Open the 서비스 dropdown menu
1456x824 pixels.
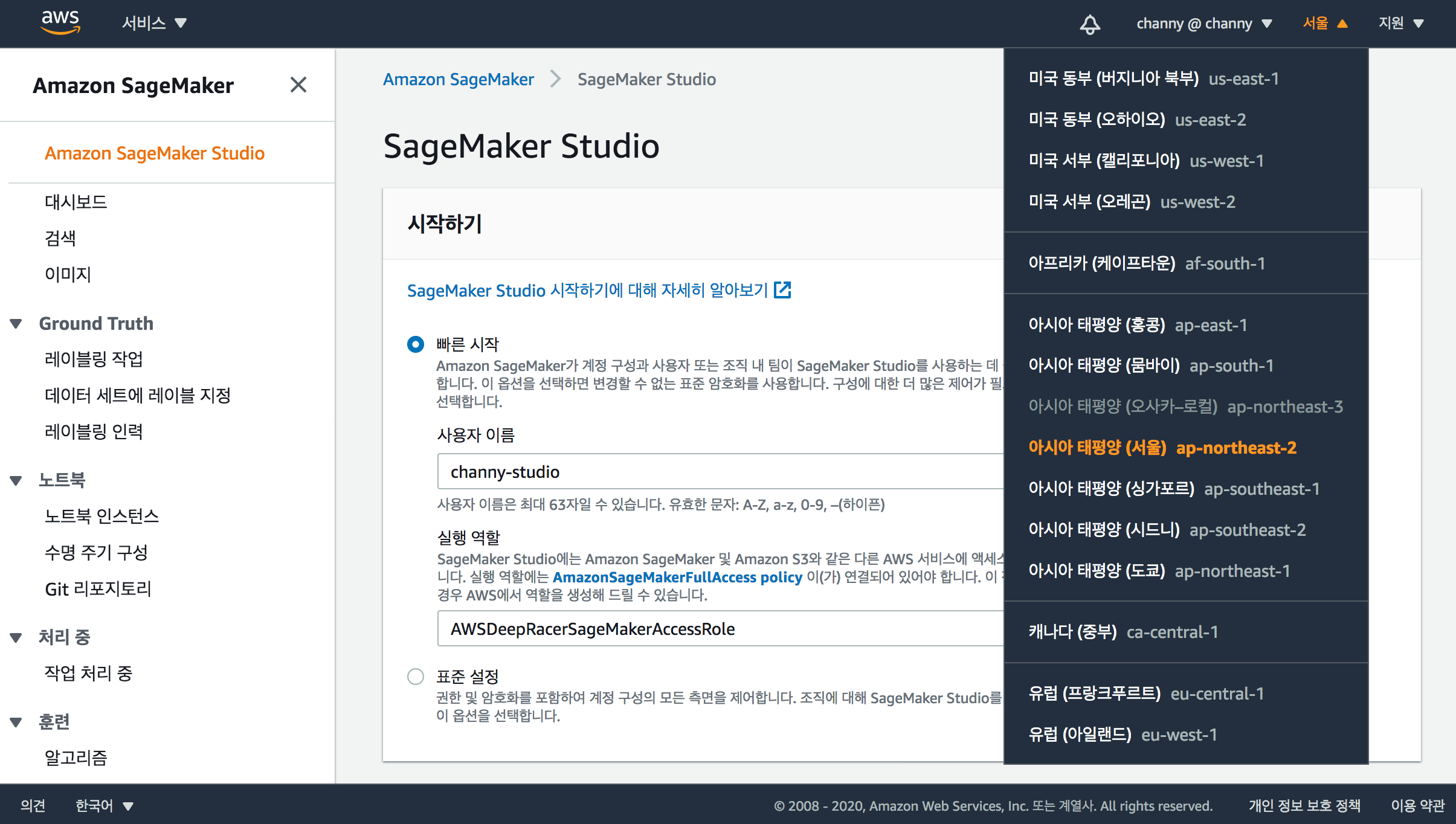click(x=154, y=23)
